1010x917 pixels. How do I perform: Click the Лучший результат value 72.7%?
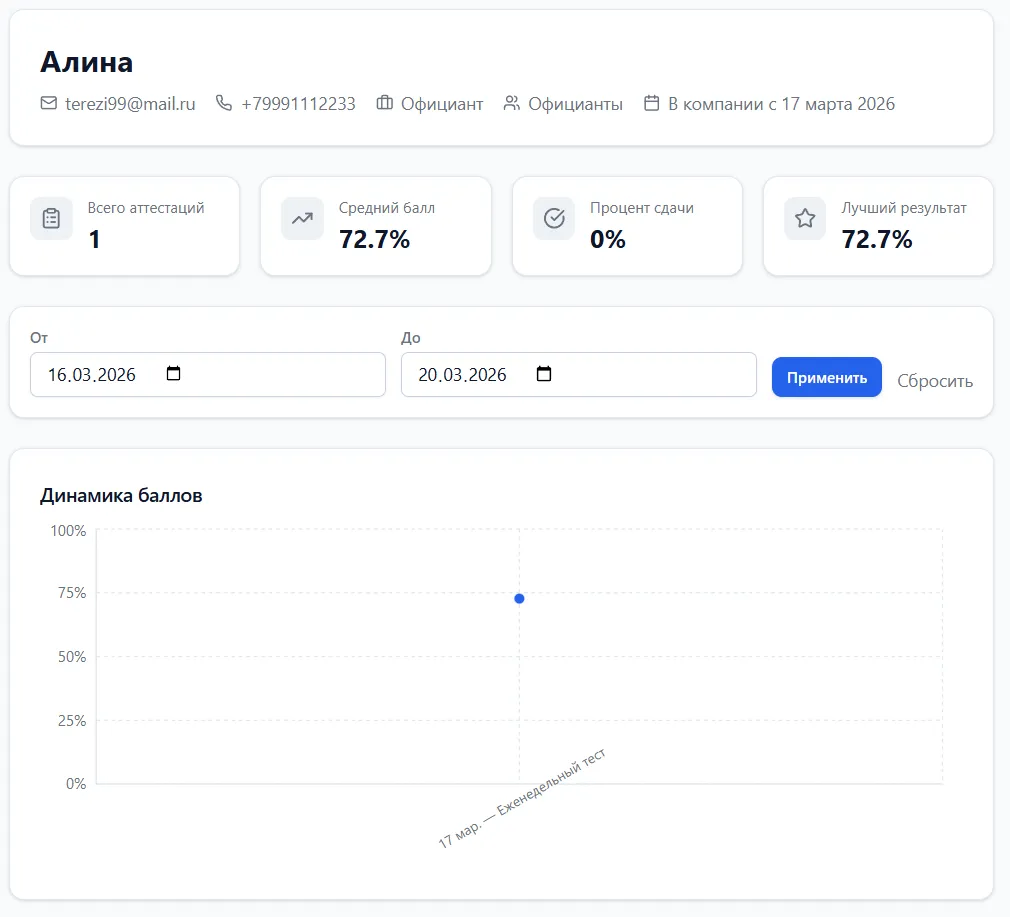click(877, 240)
